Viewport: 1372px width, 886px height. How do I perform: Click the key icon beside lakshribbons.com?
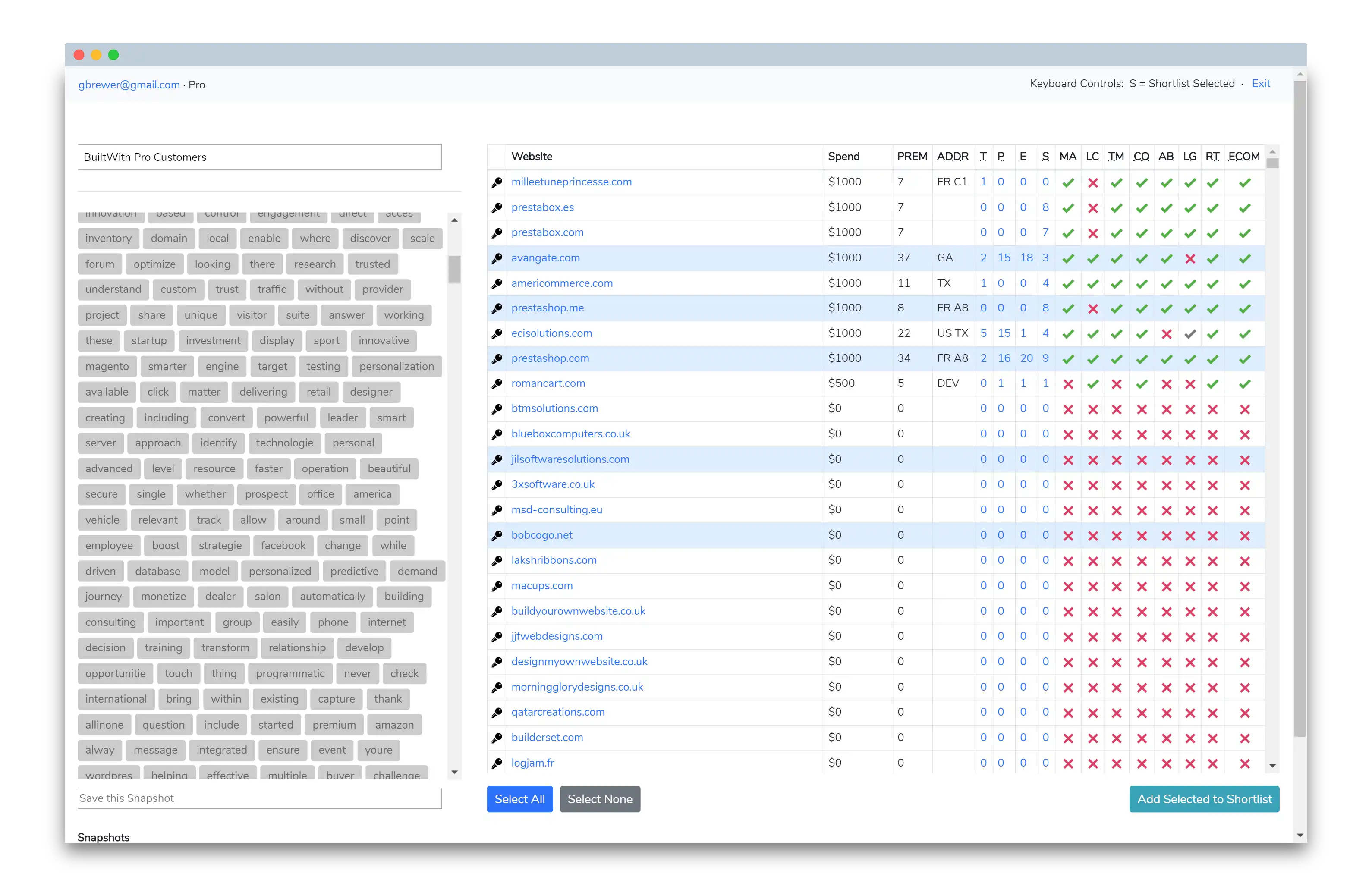point(497,561)
